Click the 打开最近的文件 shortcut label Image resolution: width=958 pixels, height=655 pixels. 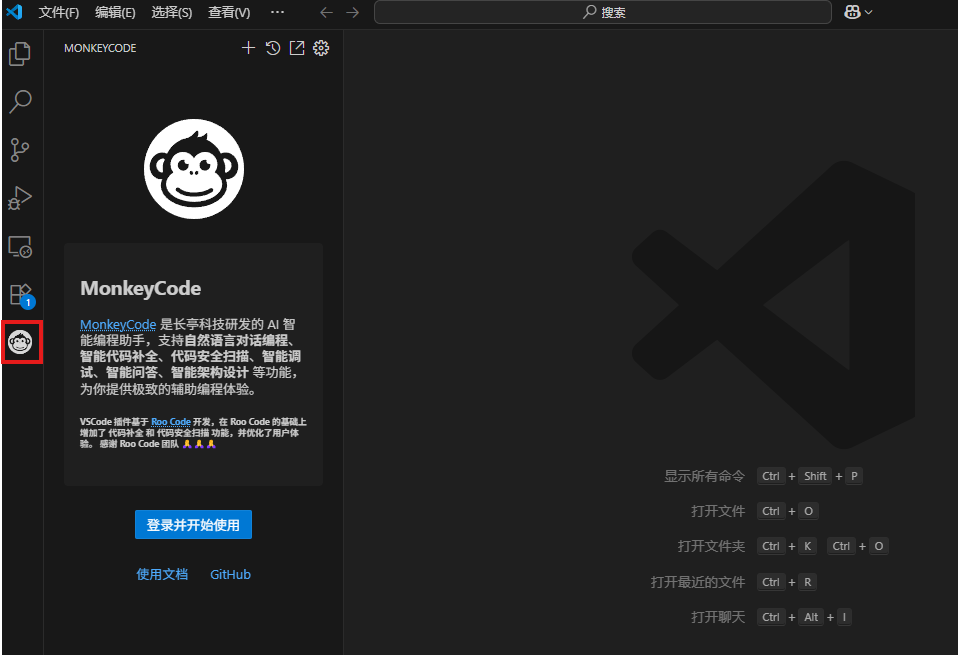pos(698,582)
